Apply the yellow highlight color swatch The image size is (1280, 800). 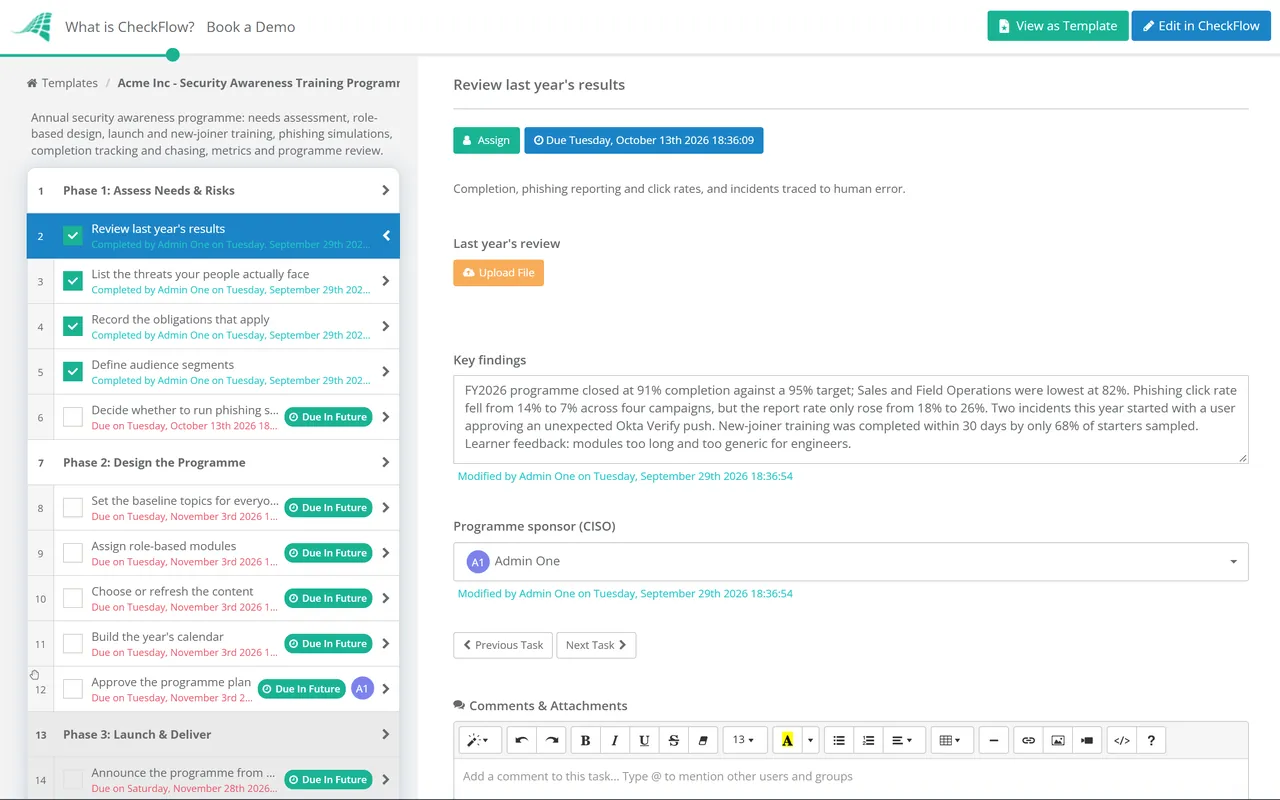point(787,740)
